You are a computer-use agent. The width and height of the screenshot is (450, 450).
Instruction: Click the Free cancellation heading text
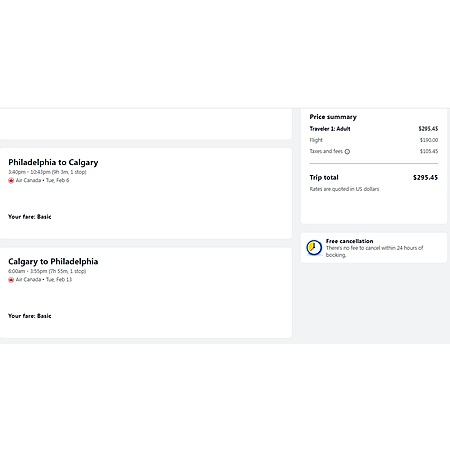(350, 241)
